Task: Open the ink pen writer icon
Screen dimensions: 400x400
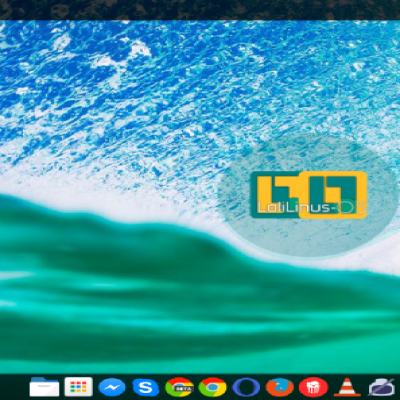Action: point(382,387)
